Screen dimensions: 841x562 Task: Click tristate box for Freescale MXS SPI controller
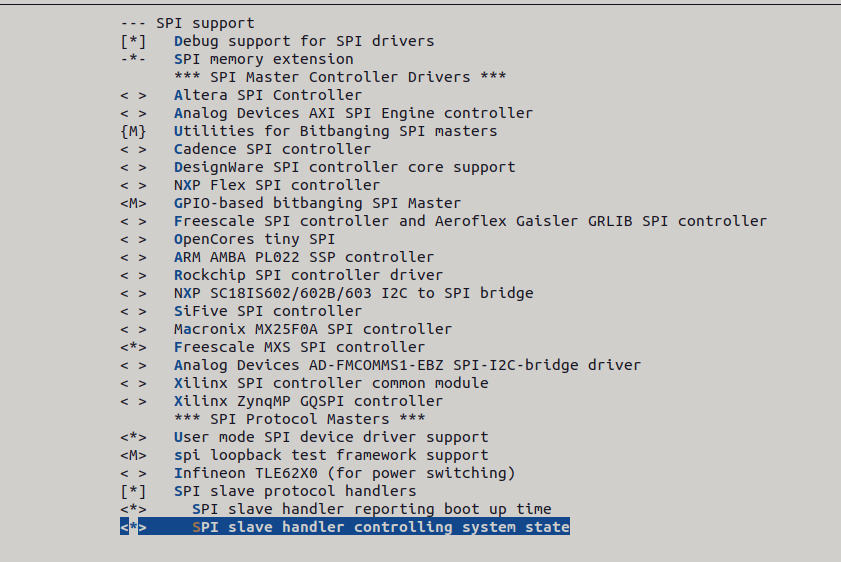(133, 347)
